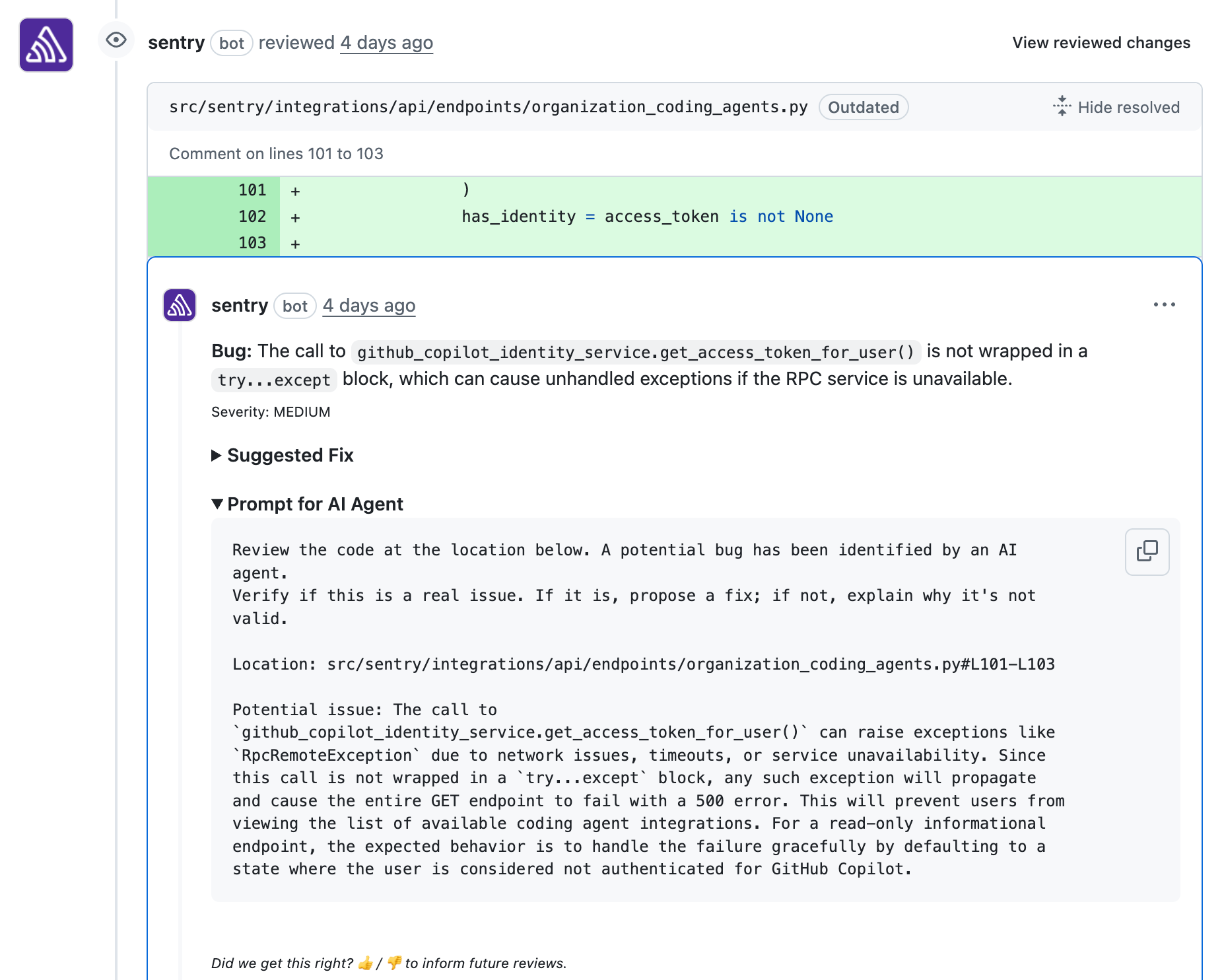Open the comment options ellipsis menu
This screenshot has width=1224, height=980.
pos(1165,304)
